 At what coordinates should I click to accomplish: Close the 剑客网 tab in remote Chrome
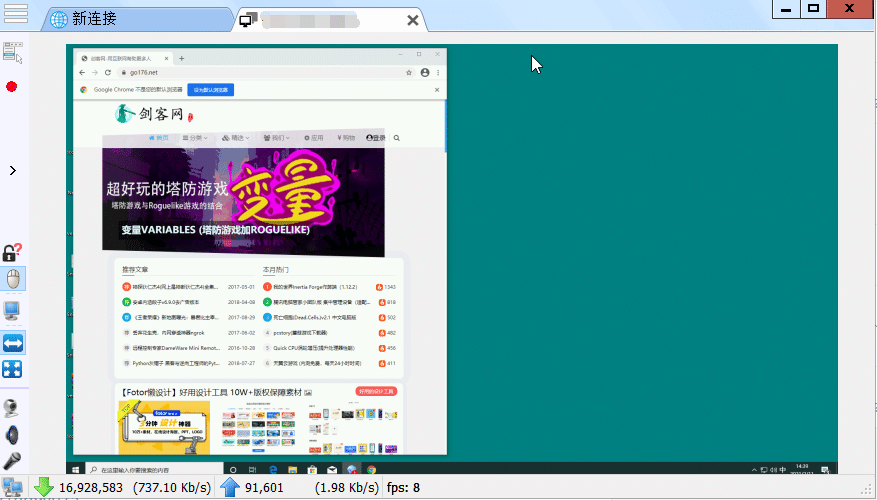(x=166, y=58)
